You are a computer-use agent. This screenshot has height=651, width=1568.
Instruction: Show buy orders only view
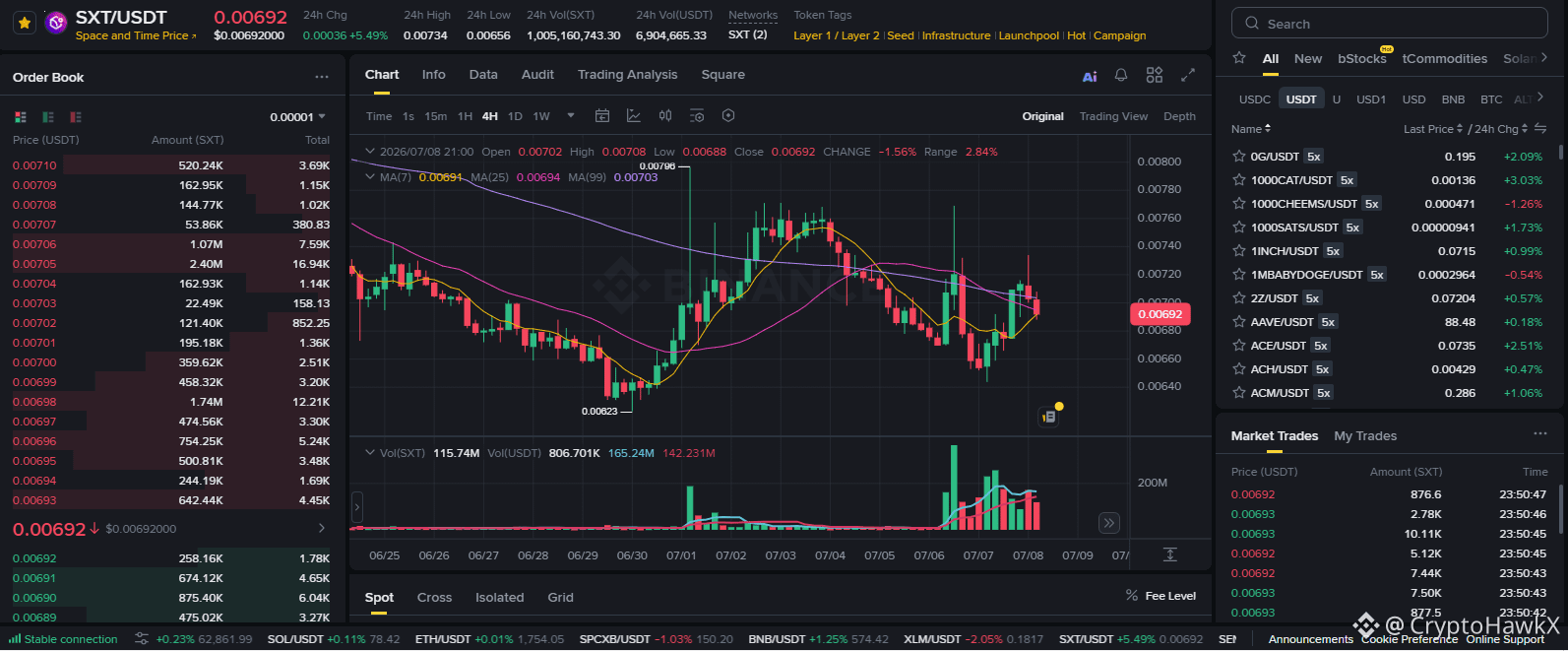[x=48, y=116]
